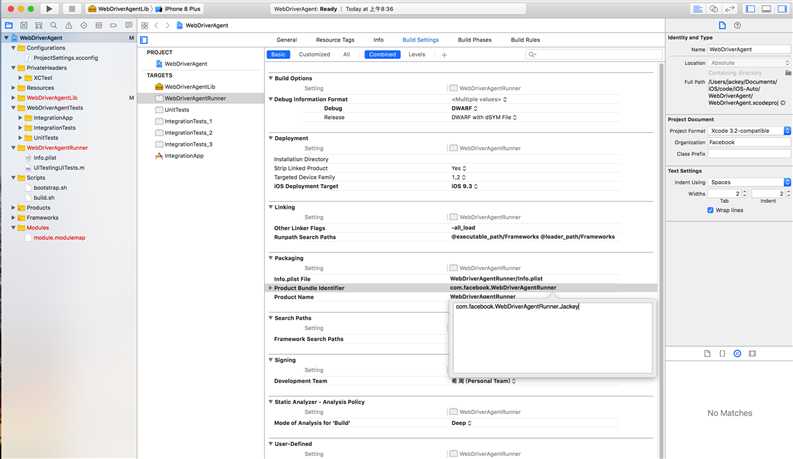
Task: Open the Test navigator diamond icon
Action: tap(83, 25)
